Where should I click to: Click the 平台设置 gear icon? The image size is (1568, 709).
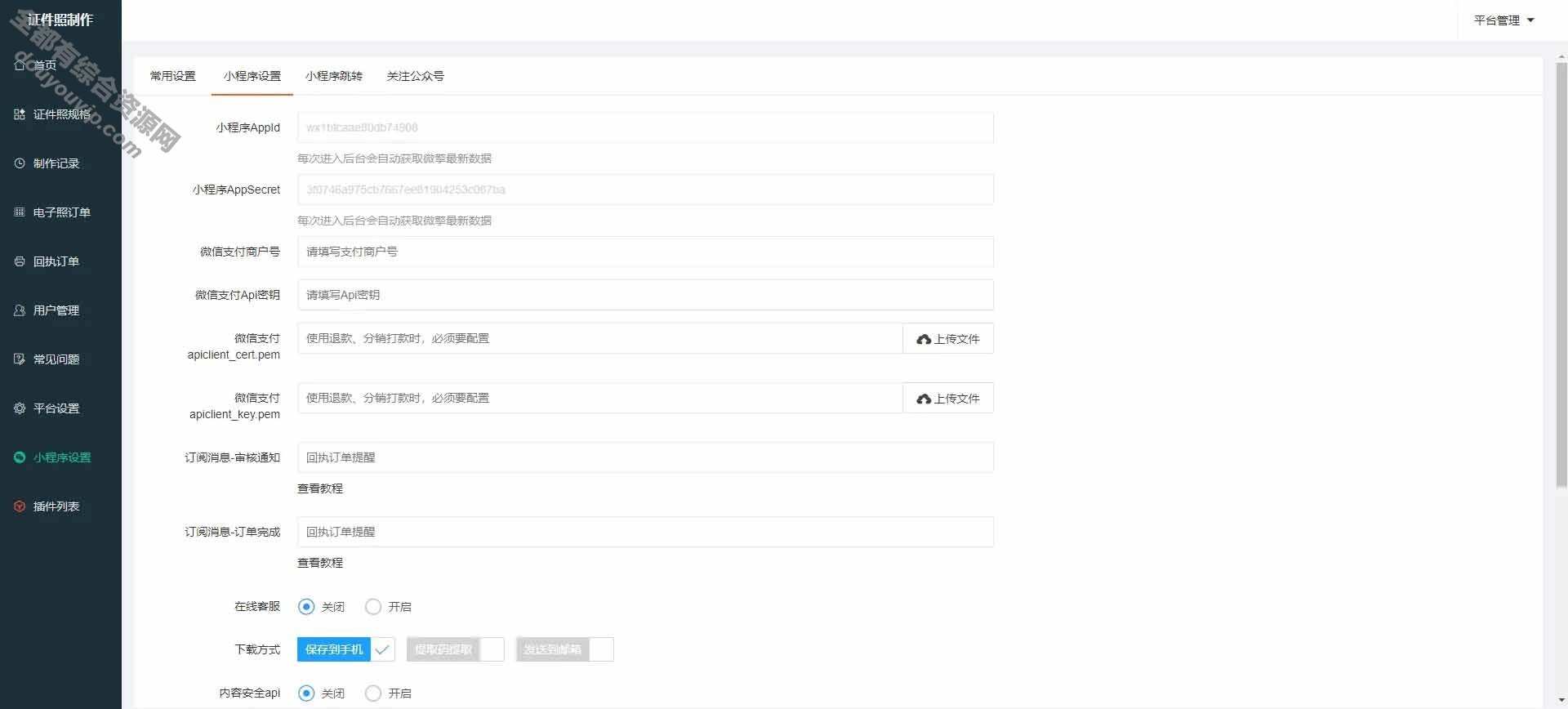[x=20, y=408]
